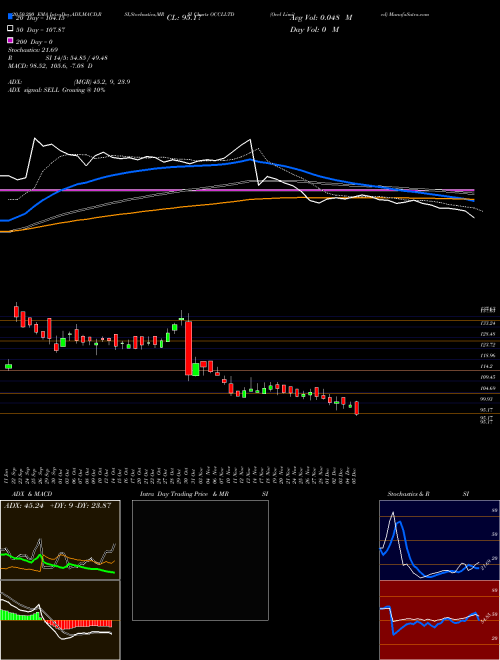Click the last red candlestick near 95.17
The image size is (500, 660).
[x=357, y=408]
